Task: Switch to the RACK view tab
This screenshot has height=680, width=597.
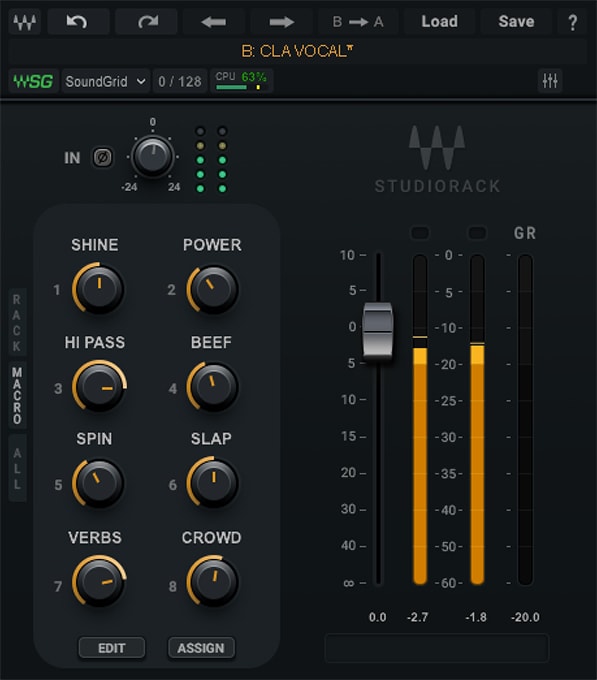Action: [x=17, y=323]
